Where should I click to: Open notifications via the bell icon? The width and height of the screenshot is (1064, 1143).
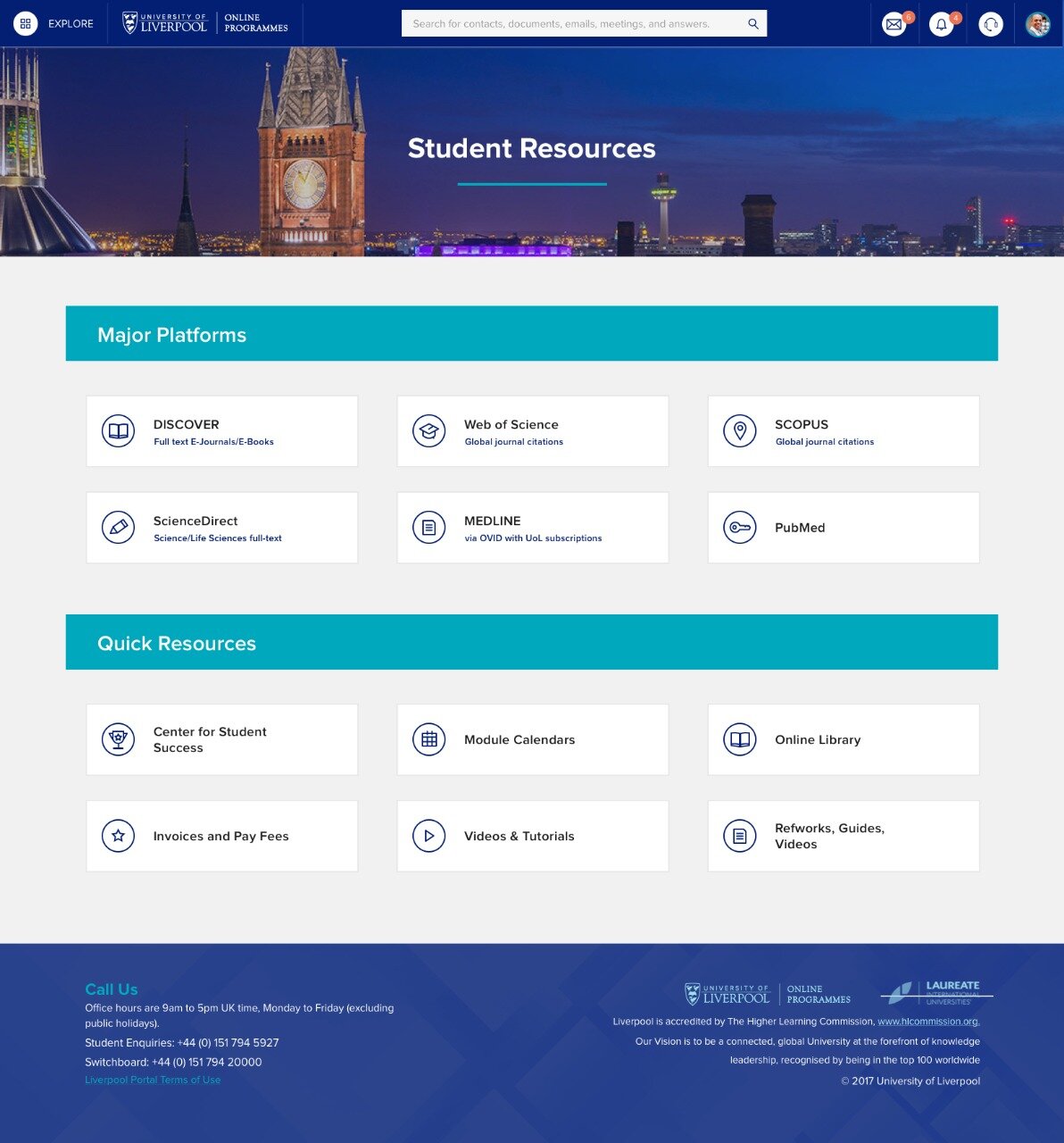[x=943, y=23]
